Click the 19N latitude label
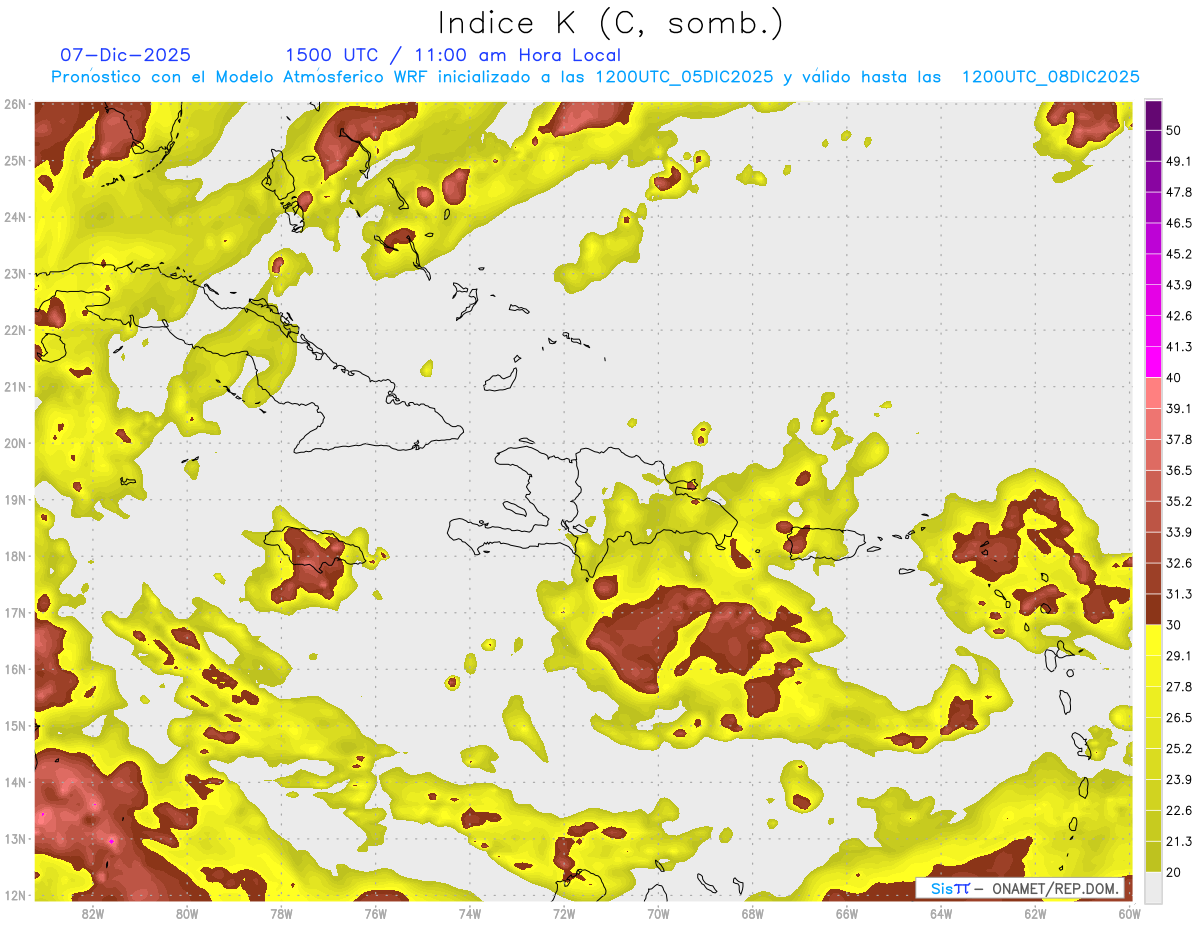 tap(15, 500)
